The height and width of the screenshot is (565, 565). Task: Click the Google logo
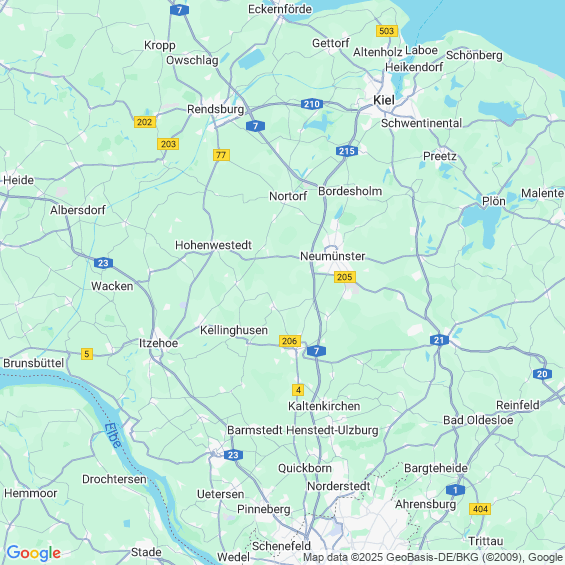click(x=34, y=553)
